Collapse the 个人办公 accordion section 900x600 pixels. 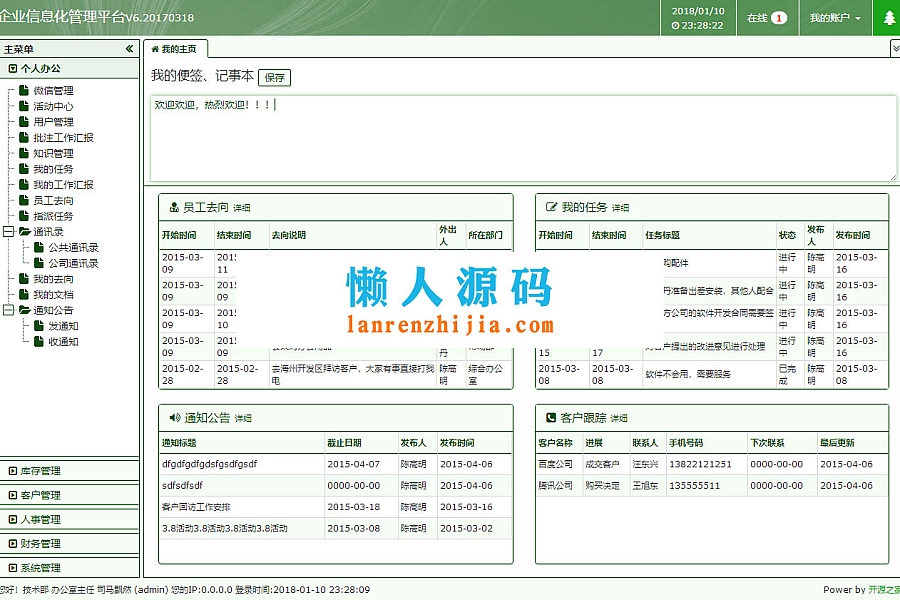click(69, 68)
